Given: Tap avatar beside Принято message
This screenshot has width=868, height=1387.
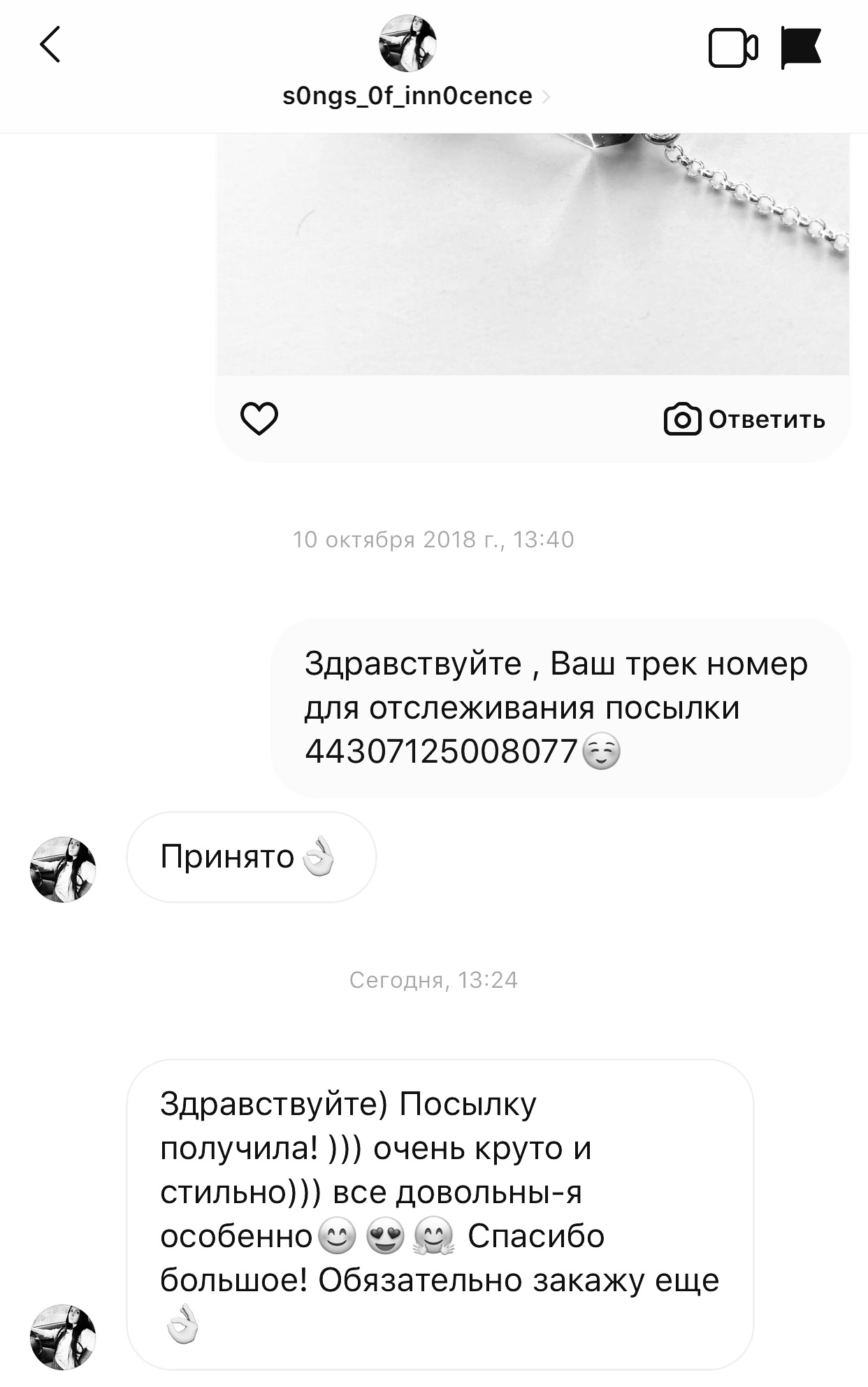Looking at the screenshot, I should 63,869.
